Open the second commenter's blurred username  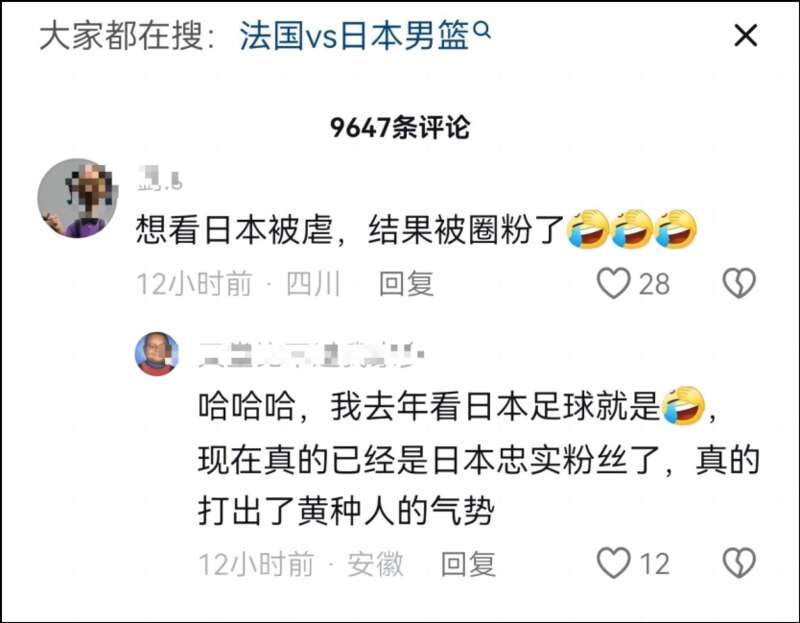point(311,355)
